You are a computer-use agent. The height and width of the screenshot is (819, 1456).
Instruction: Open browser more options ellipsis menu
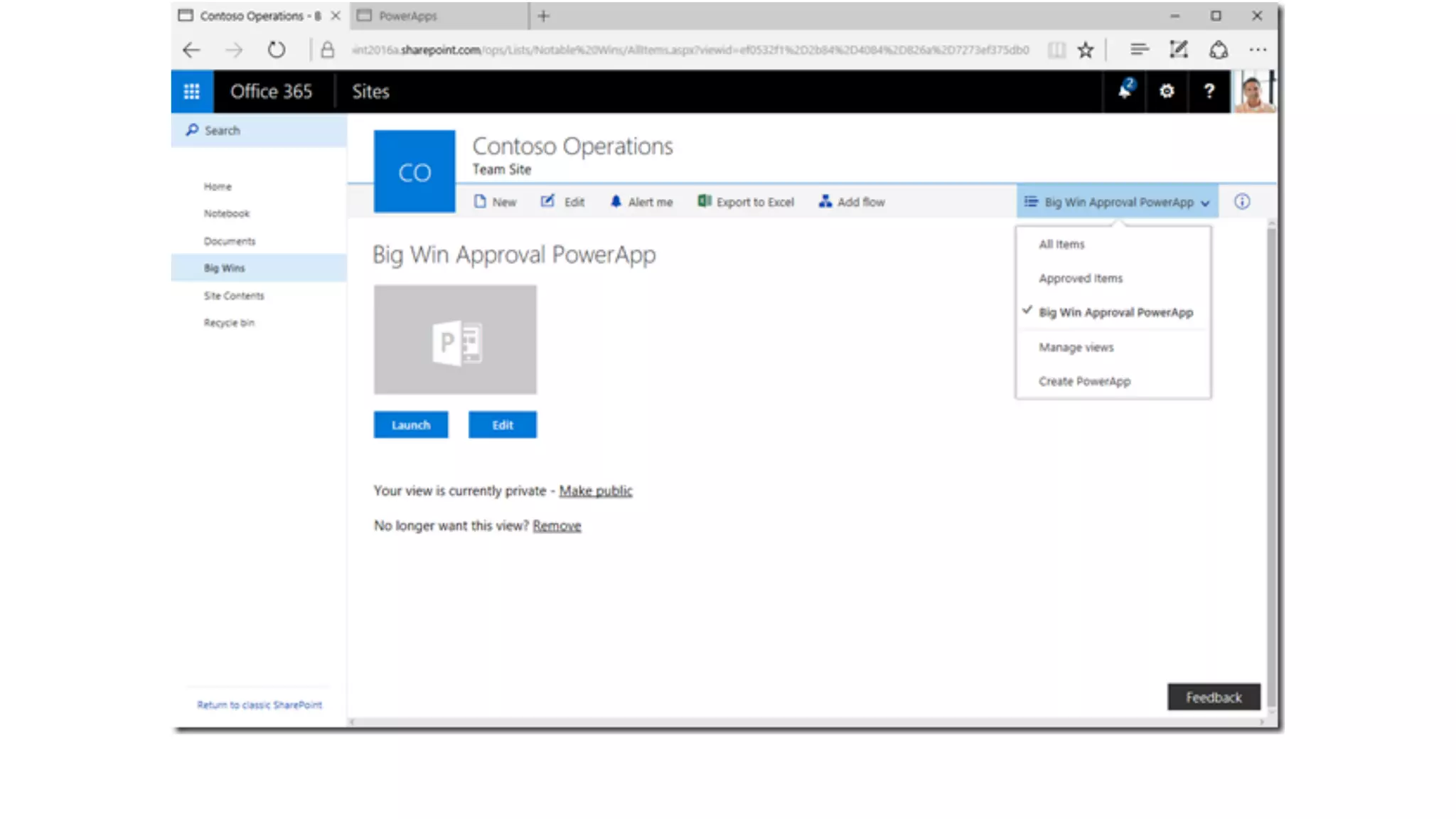pos(1258,50)
